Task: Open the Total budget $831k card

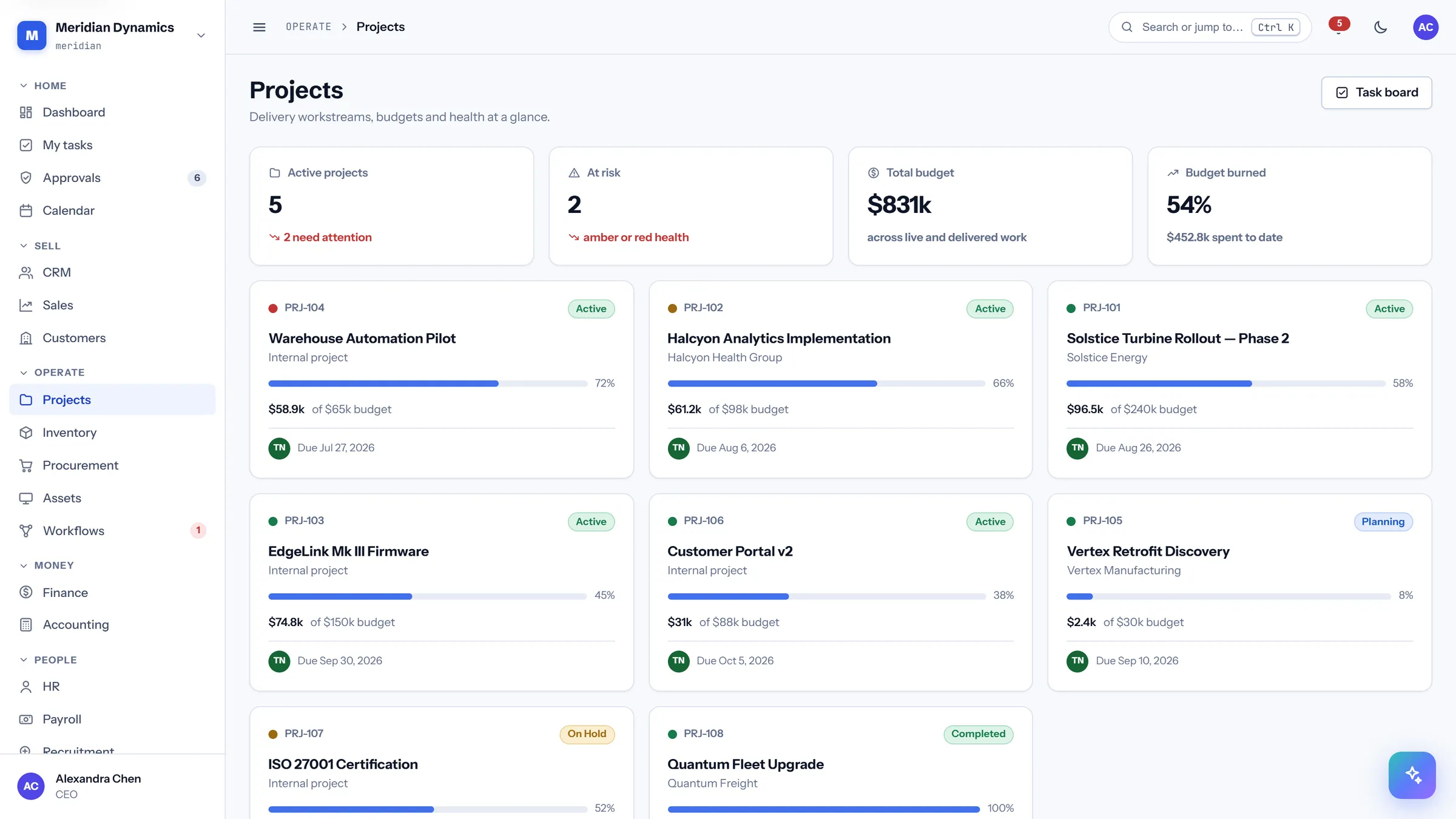Action: coord(990,206)
